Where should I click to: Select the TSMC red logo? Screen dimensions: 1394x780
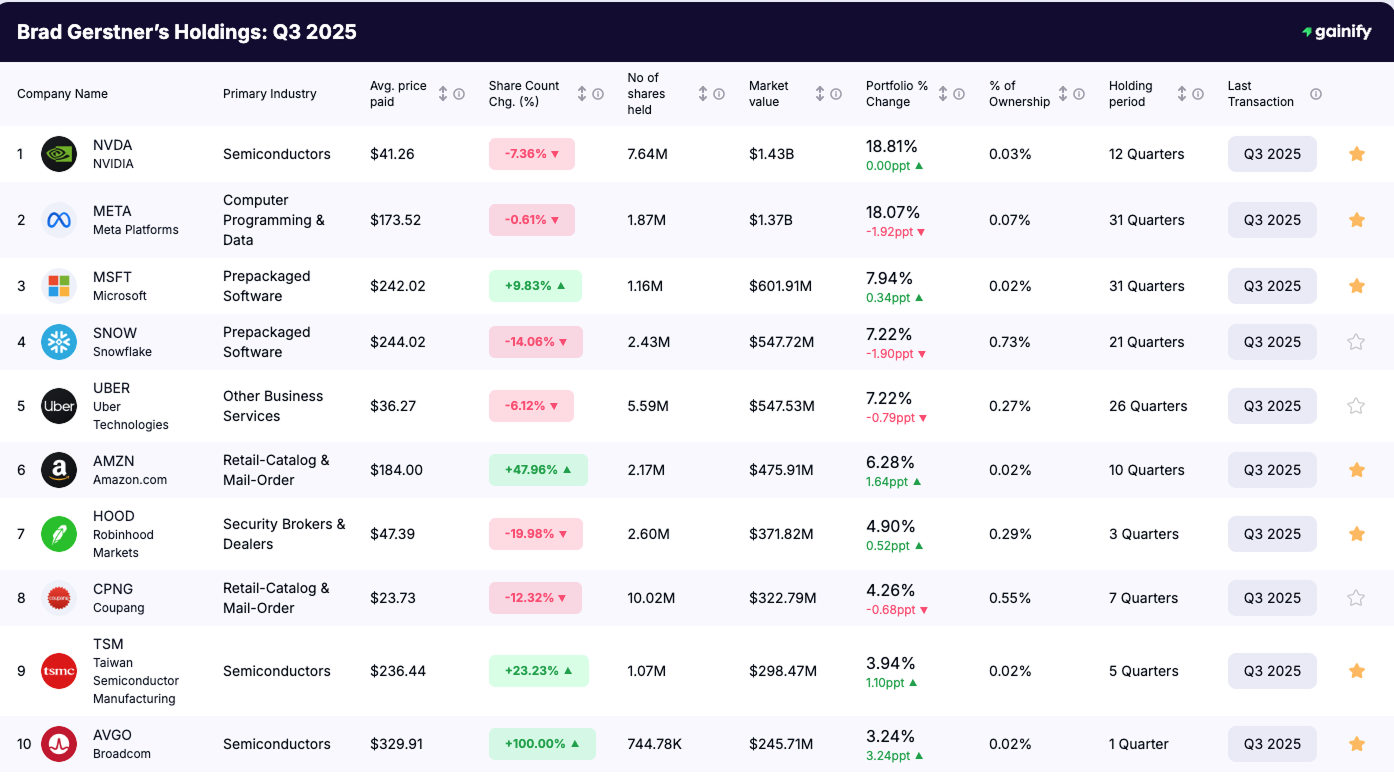point(58,671)
